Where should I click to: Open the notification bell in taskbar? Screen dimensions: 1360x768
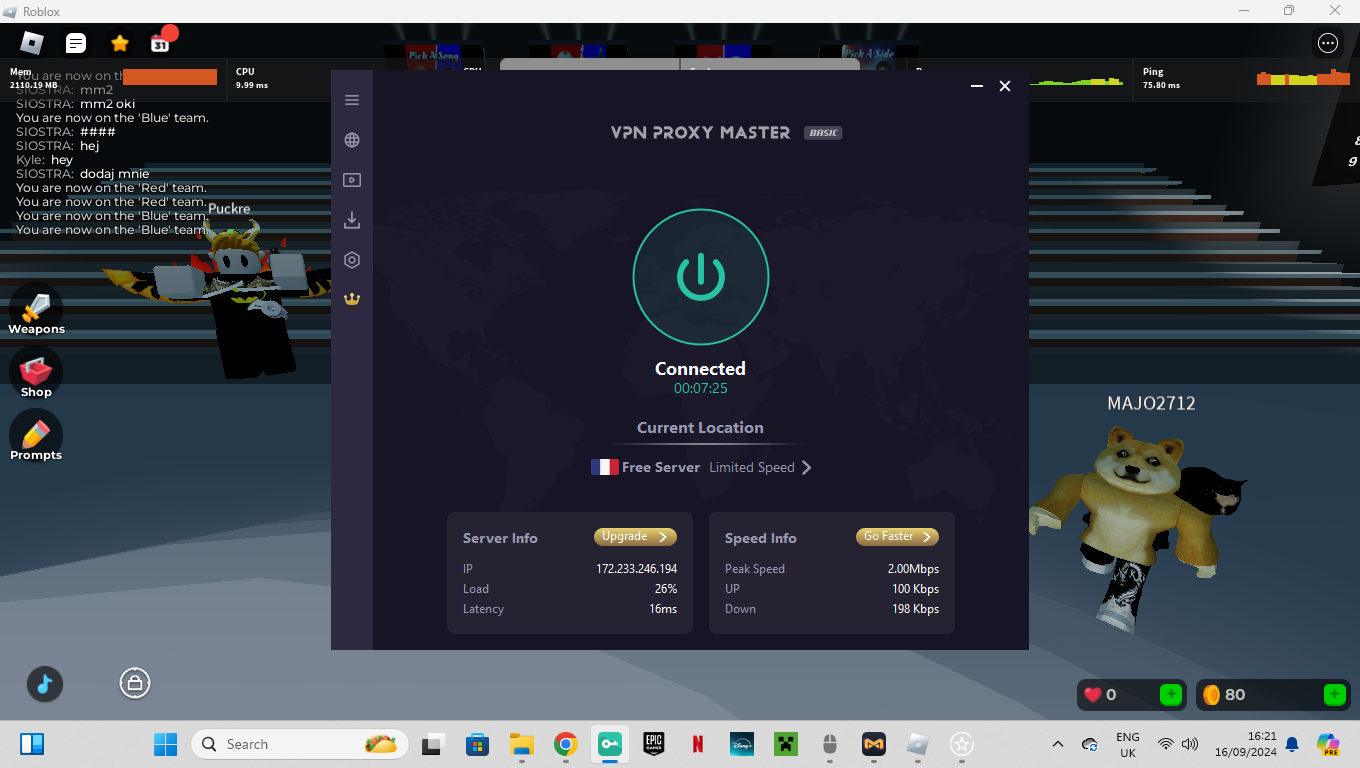(1292, 744)
